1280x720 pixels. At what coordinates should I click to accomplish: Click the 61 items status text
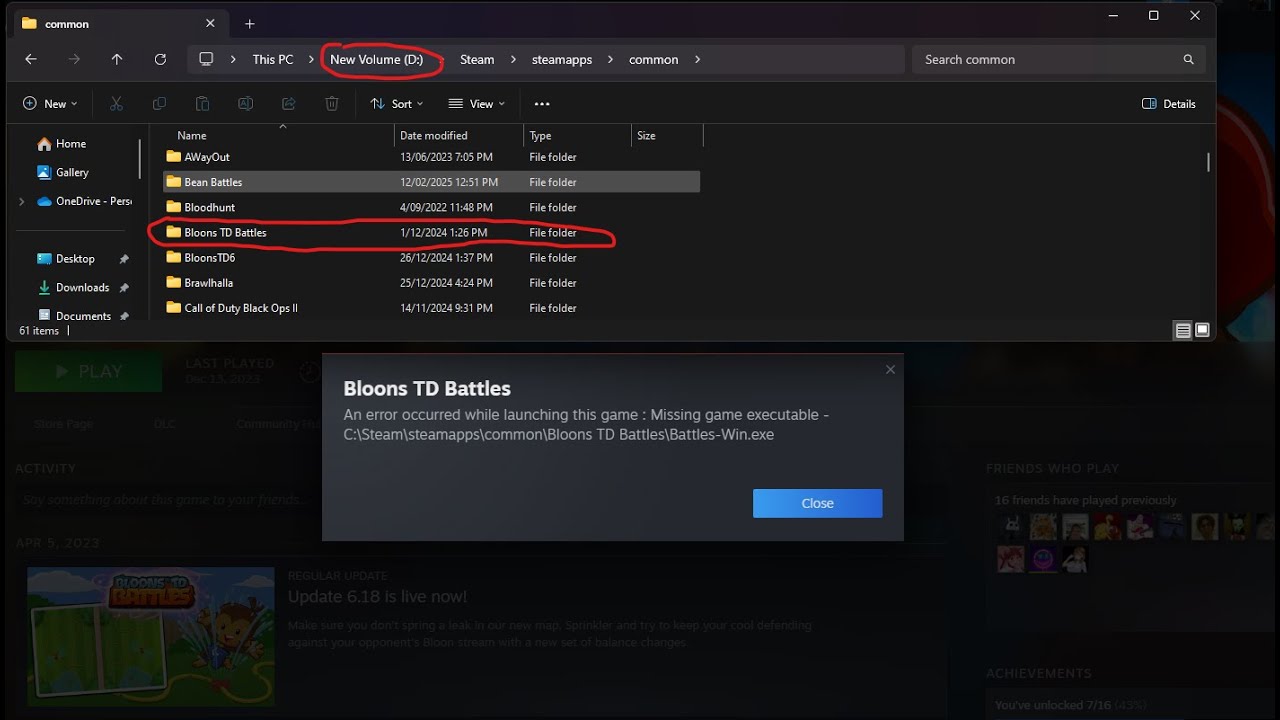(39, 331)
